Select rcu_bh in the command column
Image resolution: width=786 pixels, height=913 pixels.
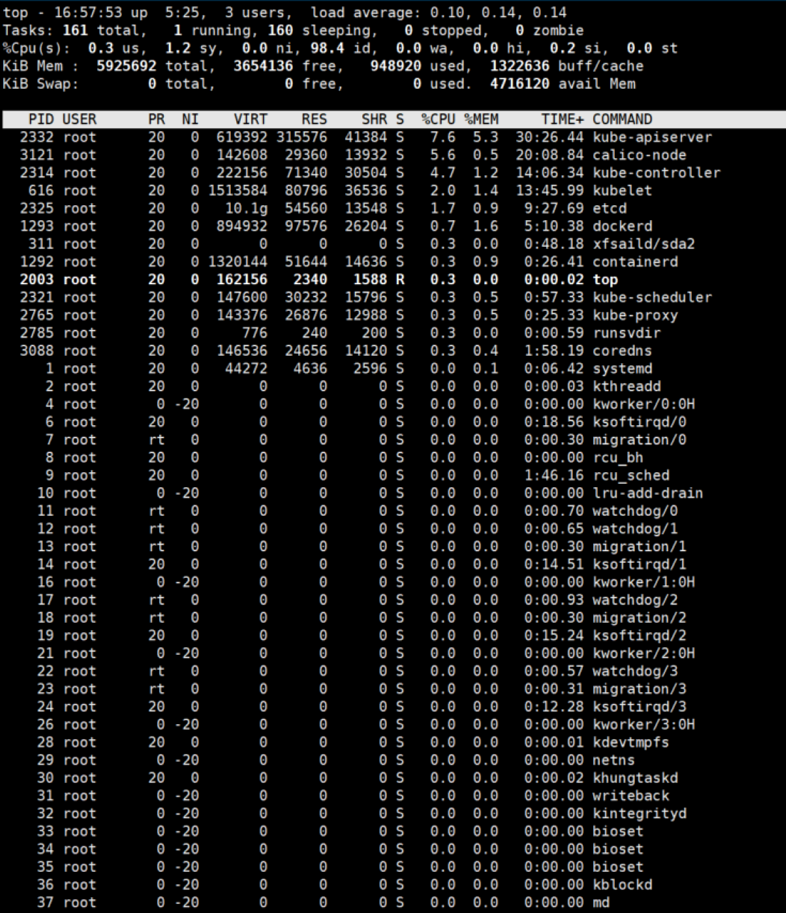click(x=618, y=458)
